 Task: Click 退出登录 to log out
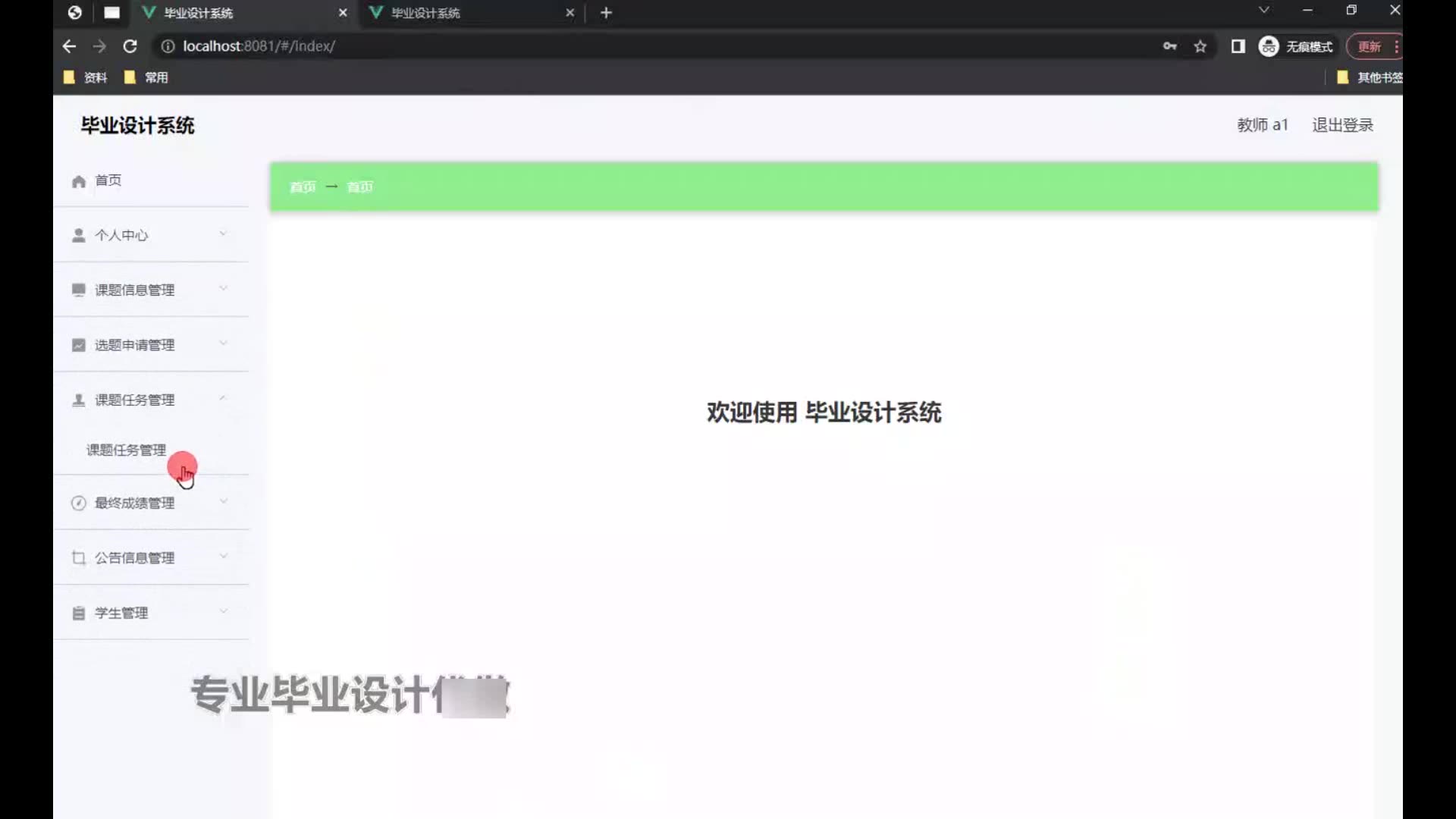tap(1342, 125)
